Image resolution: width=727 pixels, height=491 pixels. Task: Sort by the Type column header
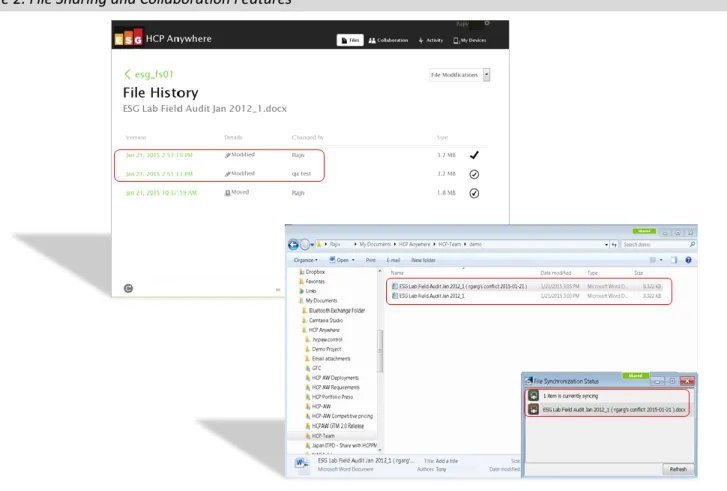593,273
